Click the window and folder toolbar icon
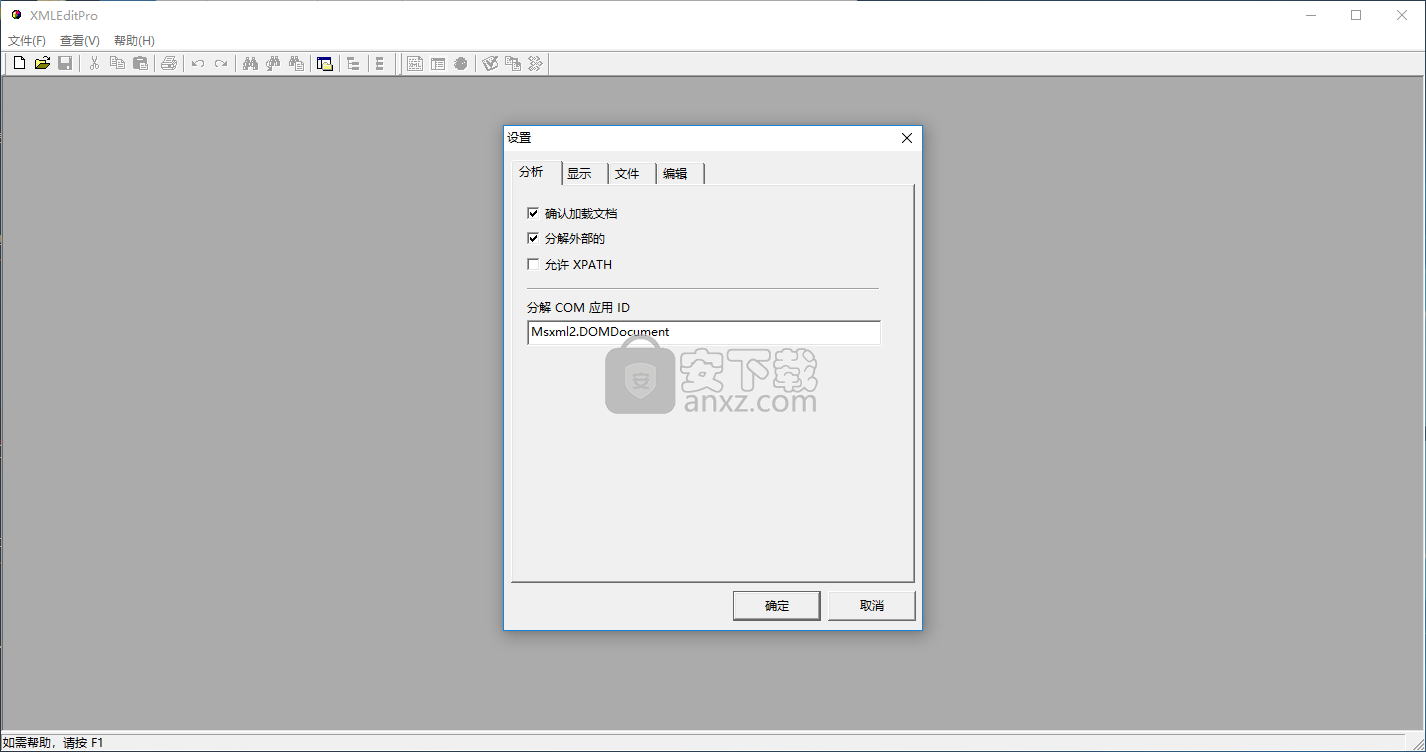 tap(325, 64)
